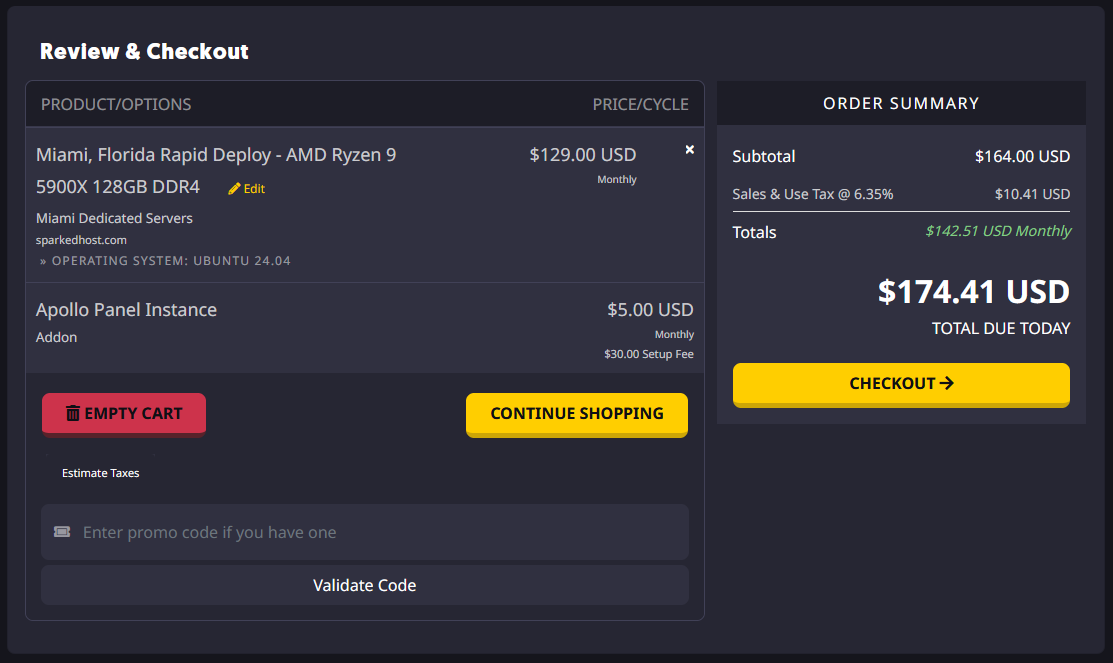Click the Miami, Florida Rapid Deploy product title
Screen dimensions: 1113x663
pos(216,155)
